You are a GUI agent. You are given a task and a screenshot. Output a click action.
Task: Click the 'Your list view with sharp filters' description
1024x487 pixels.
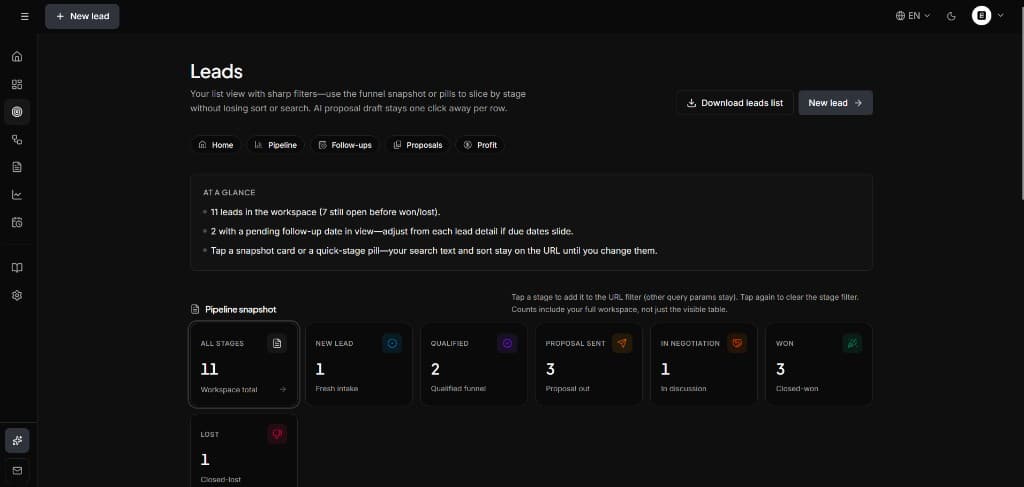(358, 101)
